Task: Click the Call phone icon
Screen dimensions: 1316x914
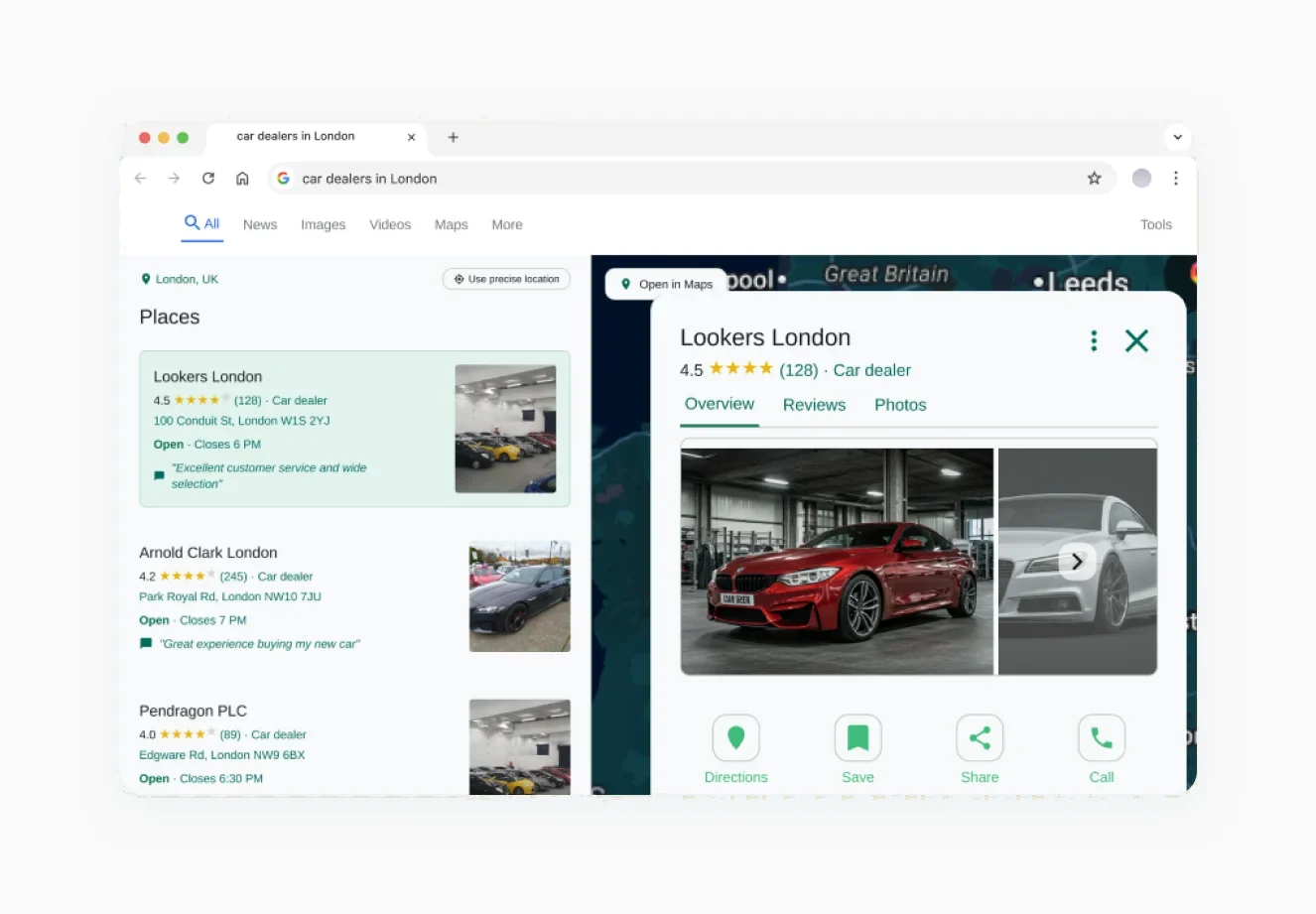Action: click(1102, 738)
